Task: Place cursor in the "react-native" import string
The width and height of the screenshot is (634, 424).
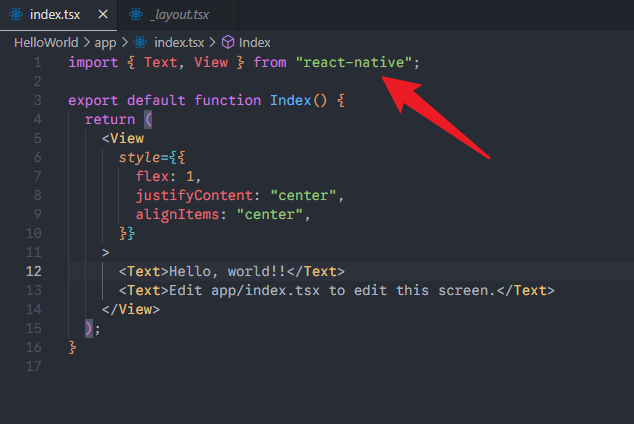Action: [x=355, y=62]
